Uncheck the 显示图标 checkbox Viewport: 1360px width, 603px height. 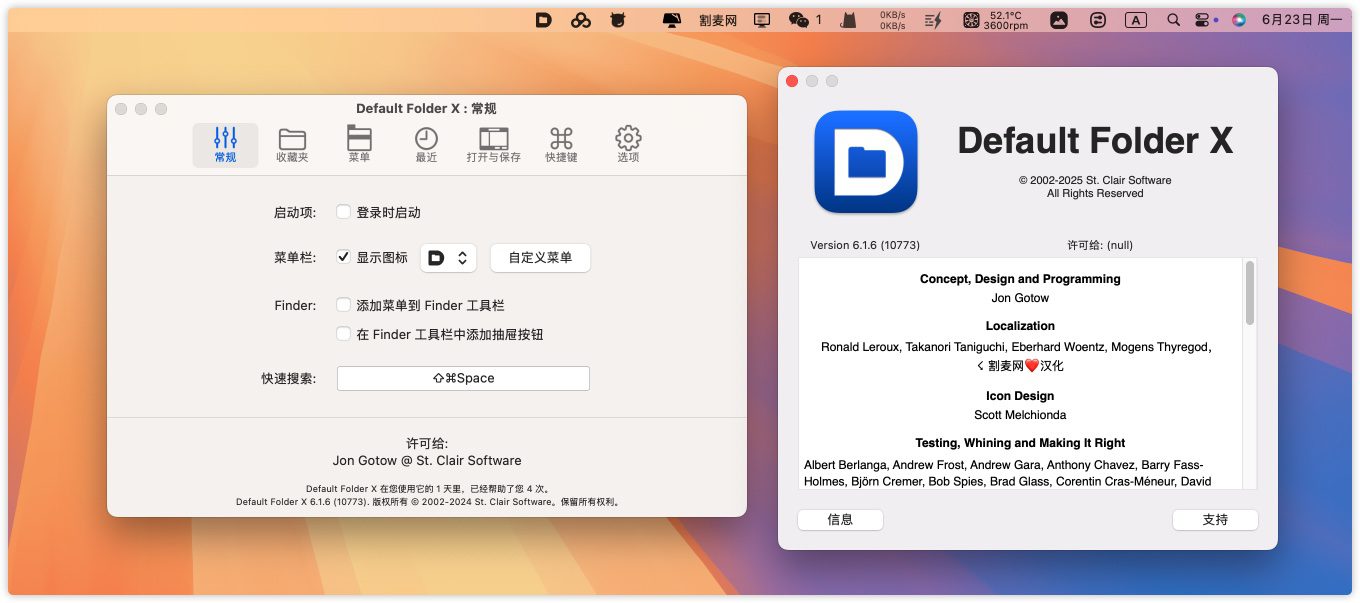click(x=344, y=257)
